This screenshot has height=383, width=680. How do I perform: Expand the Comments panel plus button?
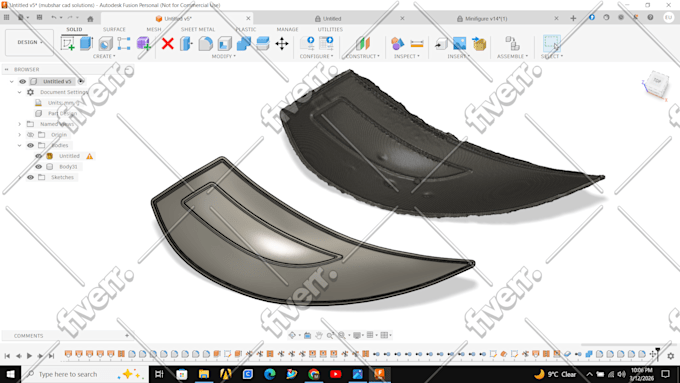127,335
